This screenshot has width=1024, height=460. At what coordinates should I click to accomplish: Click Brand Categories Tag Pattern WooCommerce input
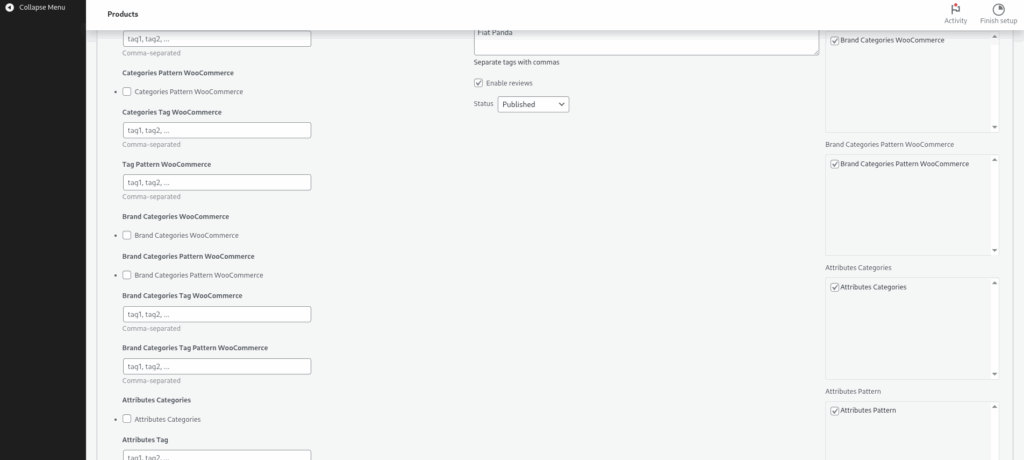point(217,366)
